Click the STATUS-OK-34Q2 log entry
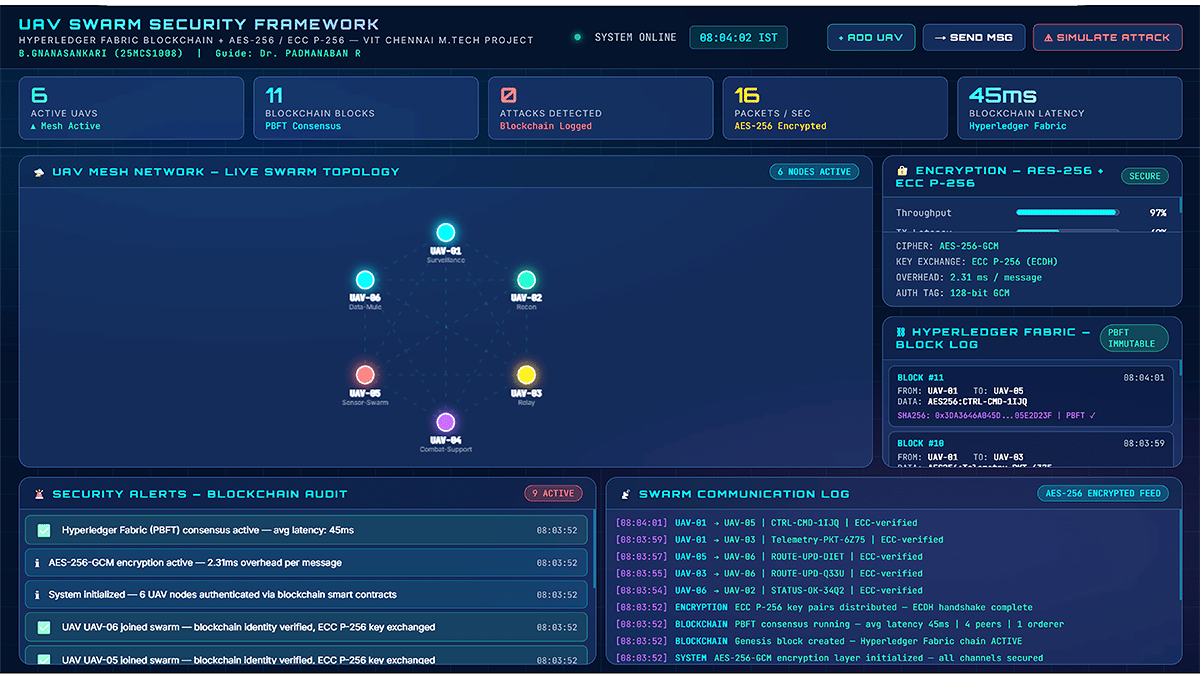This screenshot has height=674, width=1200. (769, 590)
